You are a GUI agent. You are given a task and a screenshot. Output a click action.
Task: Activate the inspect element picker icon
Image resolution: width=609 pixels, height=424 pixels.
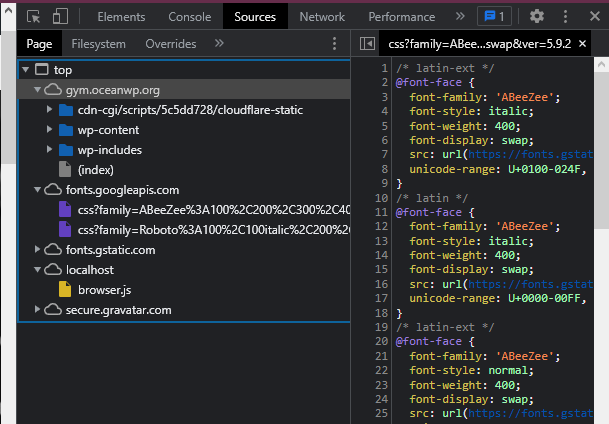[x=33, y=17]
